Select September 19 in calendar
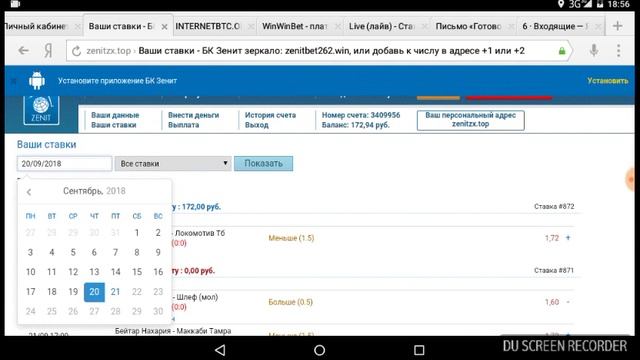The image size is (640, 360). pos(73,292)
